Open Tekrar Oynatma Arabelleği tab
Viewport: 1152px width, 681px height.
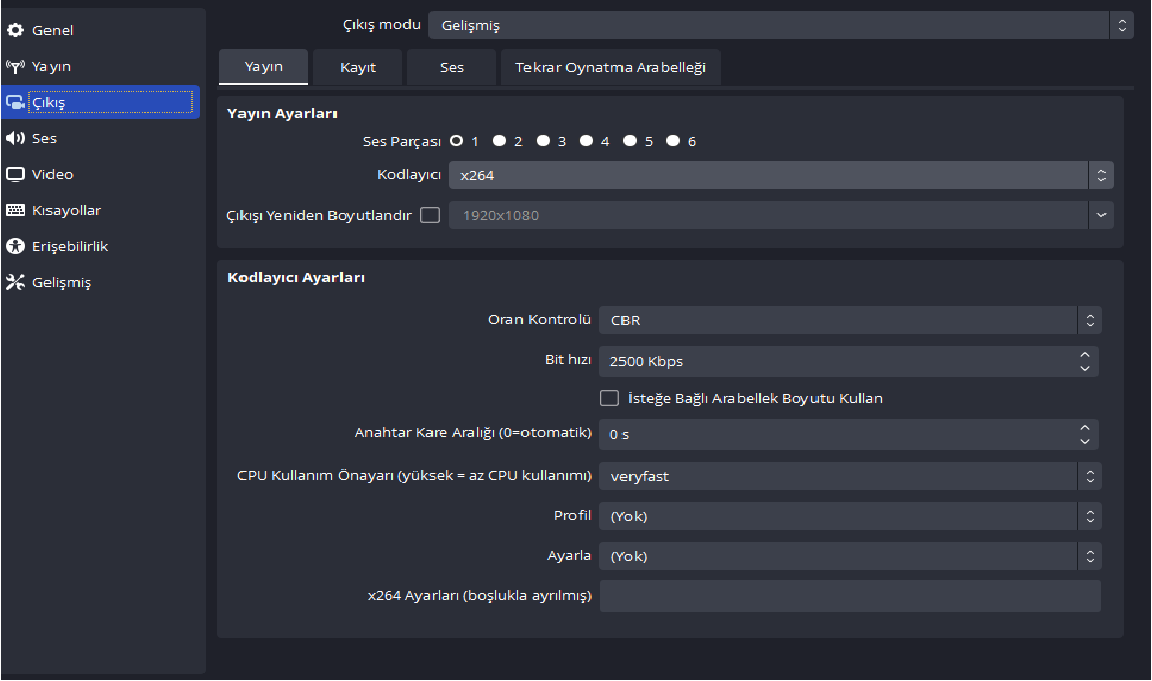610,67
